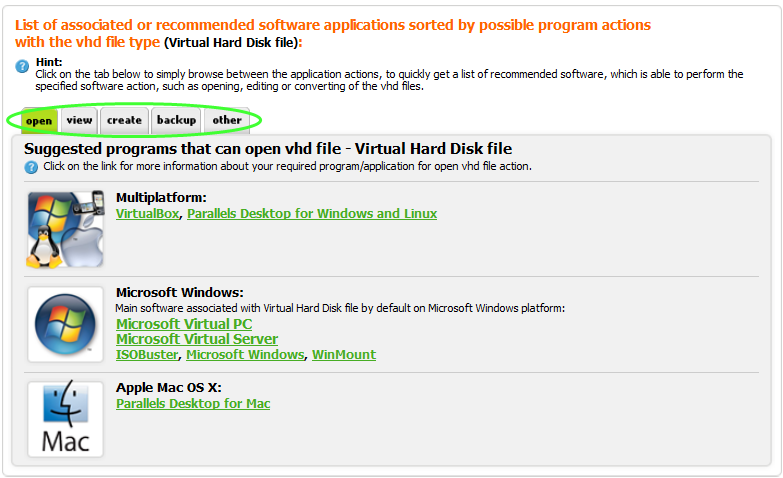Click the Microsoft Windows logo icon

tap(65, 324)
